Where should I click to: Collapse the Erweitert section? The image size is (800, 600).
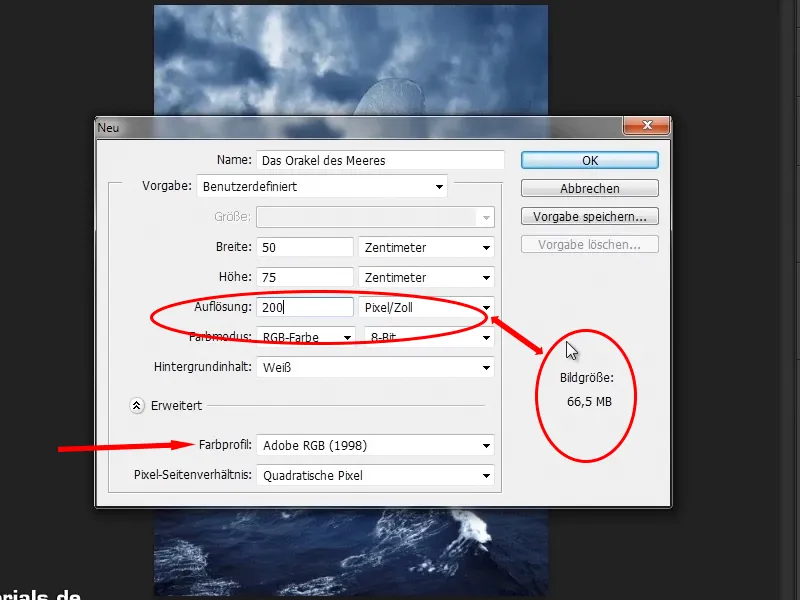tap(136, 406)
